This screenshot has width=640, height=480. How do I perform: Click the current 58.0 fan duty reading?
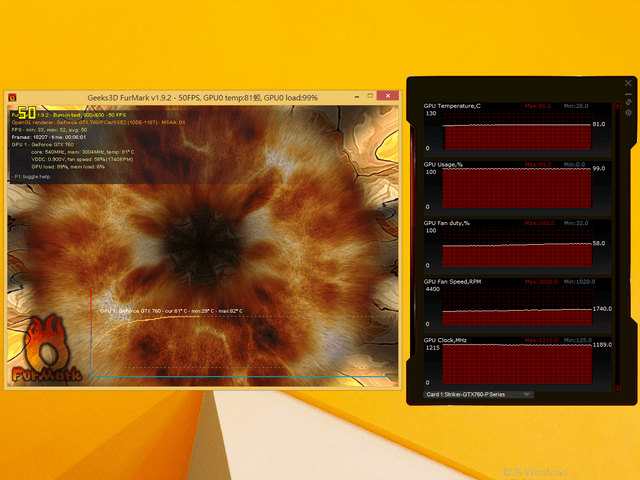(x=599, y=243)
